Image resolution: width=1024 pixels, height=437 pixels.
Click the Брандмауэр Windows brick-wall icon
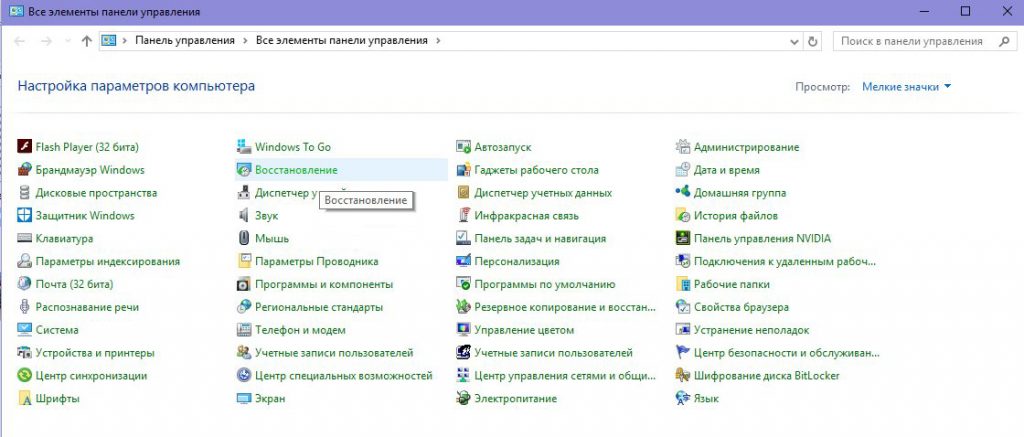(24, 170)
